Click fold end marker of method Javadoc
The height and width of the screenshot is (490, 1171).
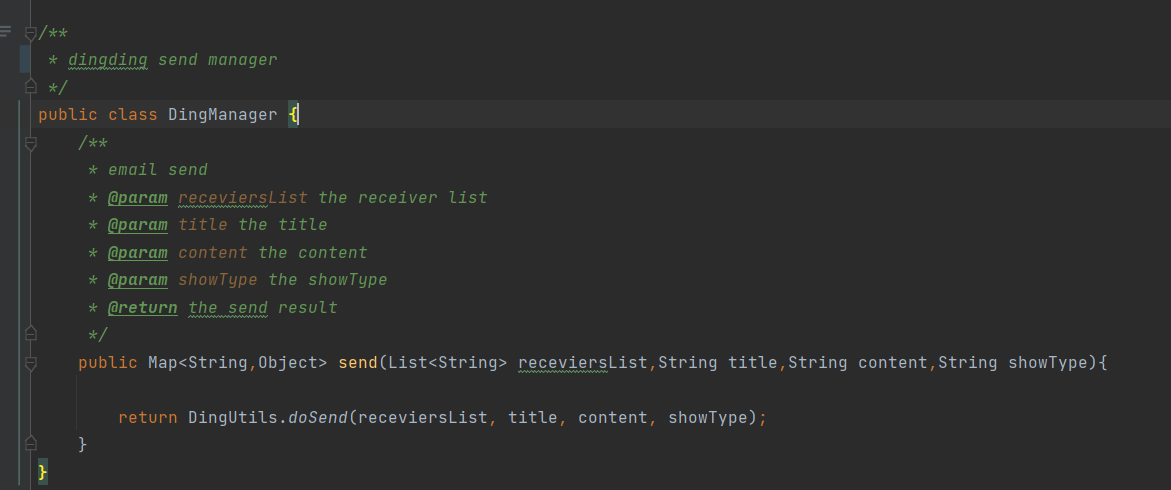point(31,333)
